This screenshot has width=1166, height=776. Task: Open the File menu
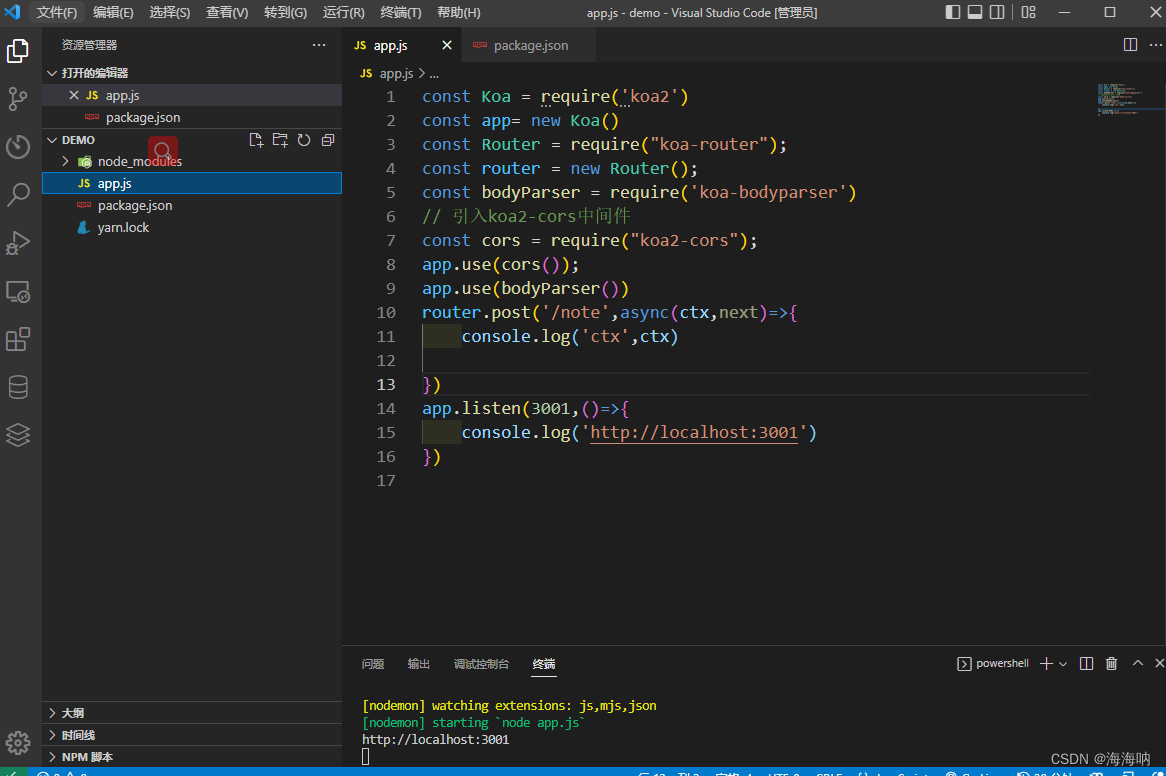pyautogui.click(x=57, y=13)
